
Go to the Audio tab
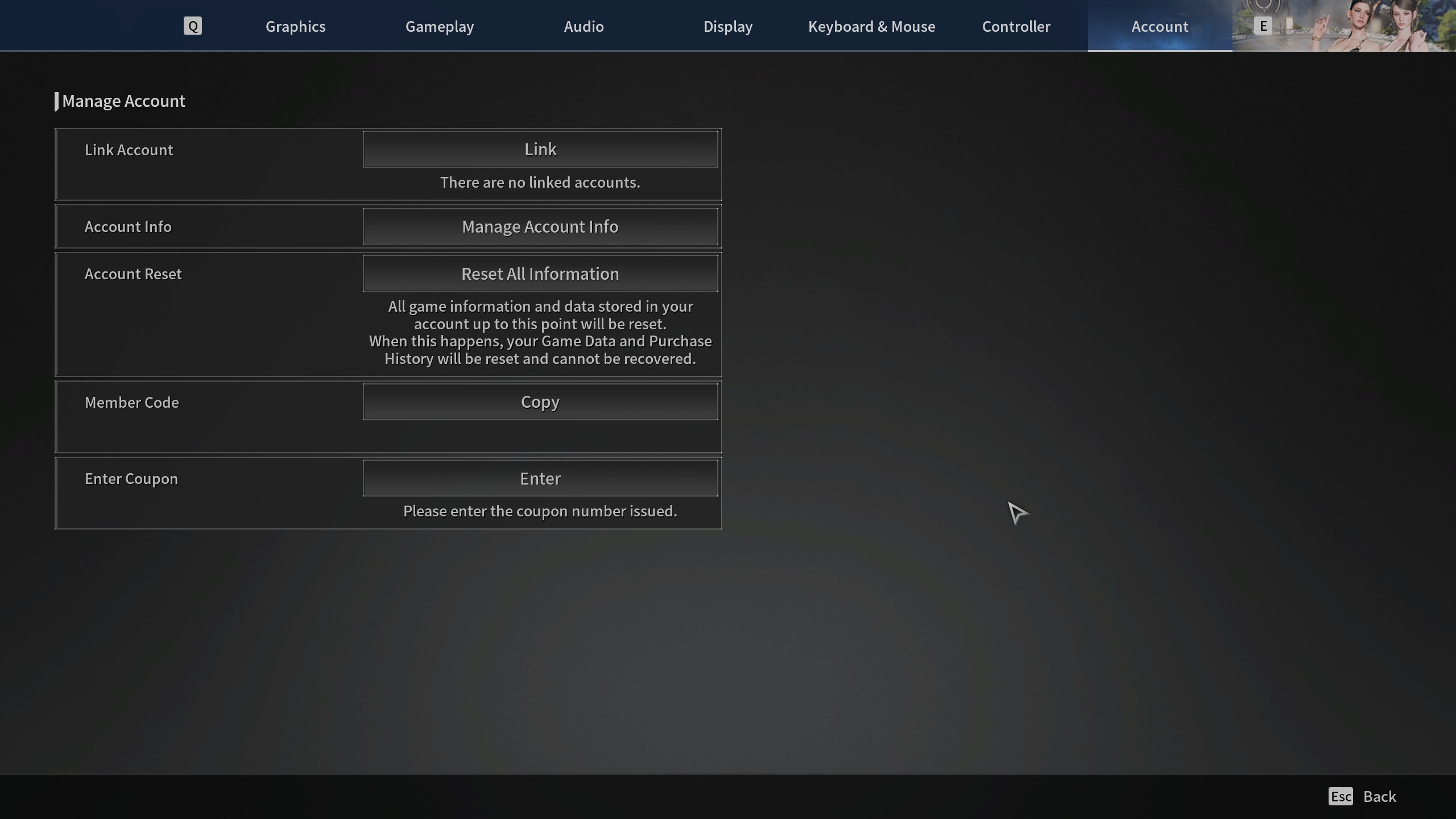584,26
